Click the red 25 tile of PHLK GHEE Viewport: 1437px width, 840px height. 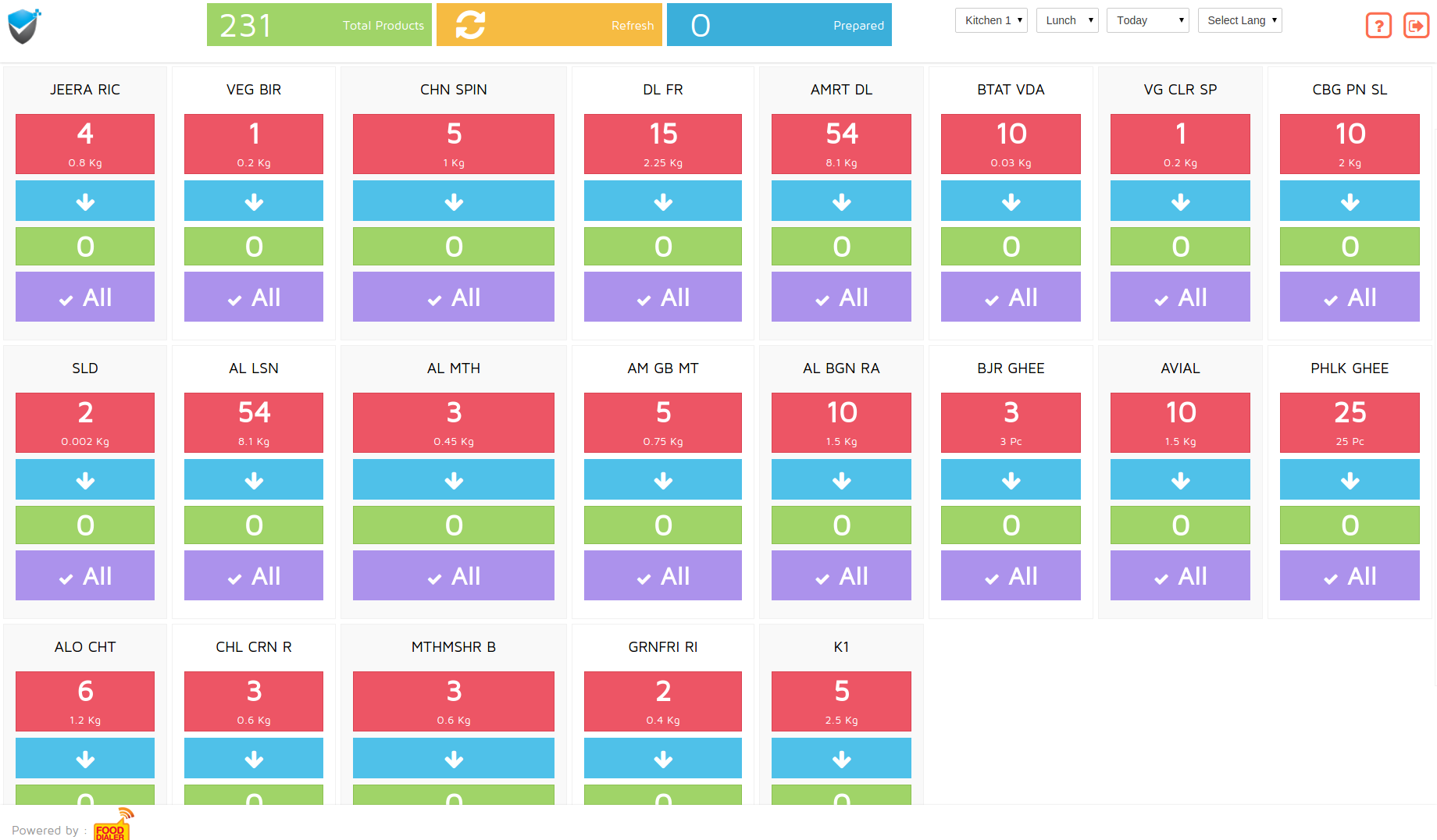point(1350,422)
